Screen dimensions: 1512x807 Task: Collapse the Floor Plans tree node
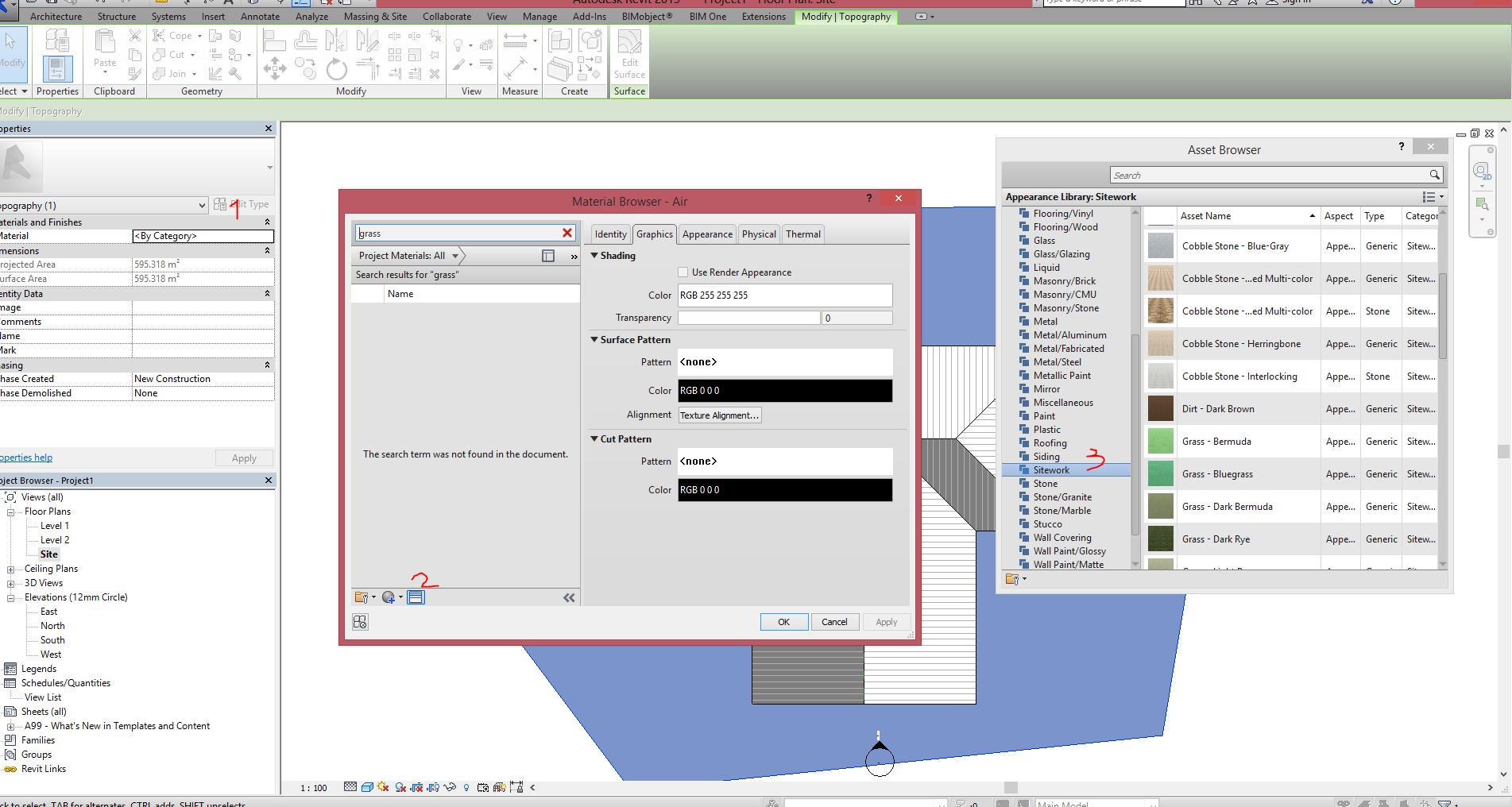tap(11, 512)
